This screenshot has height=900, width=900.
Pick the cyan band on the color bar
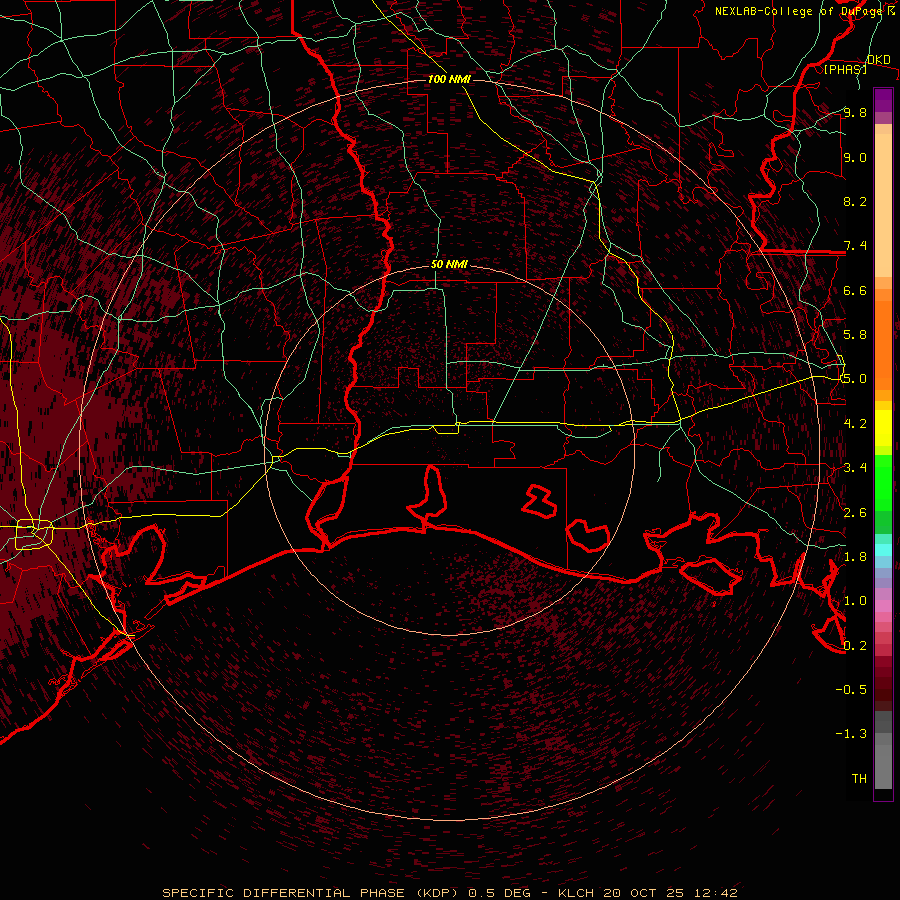883,550
